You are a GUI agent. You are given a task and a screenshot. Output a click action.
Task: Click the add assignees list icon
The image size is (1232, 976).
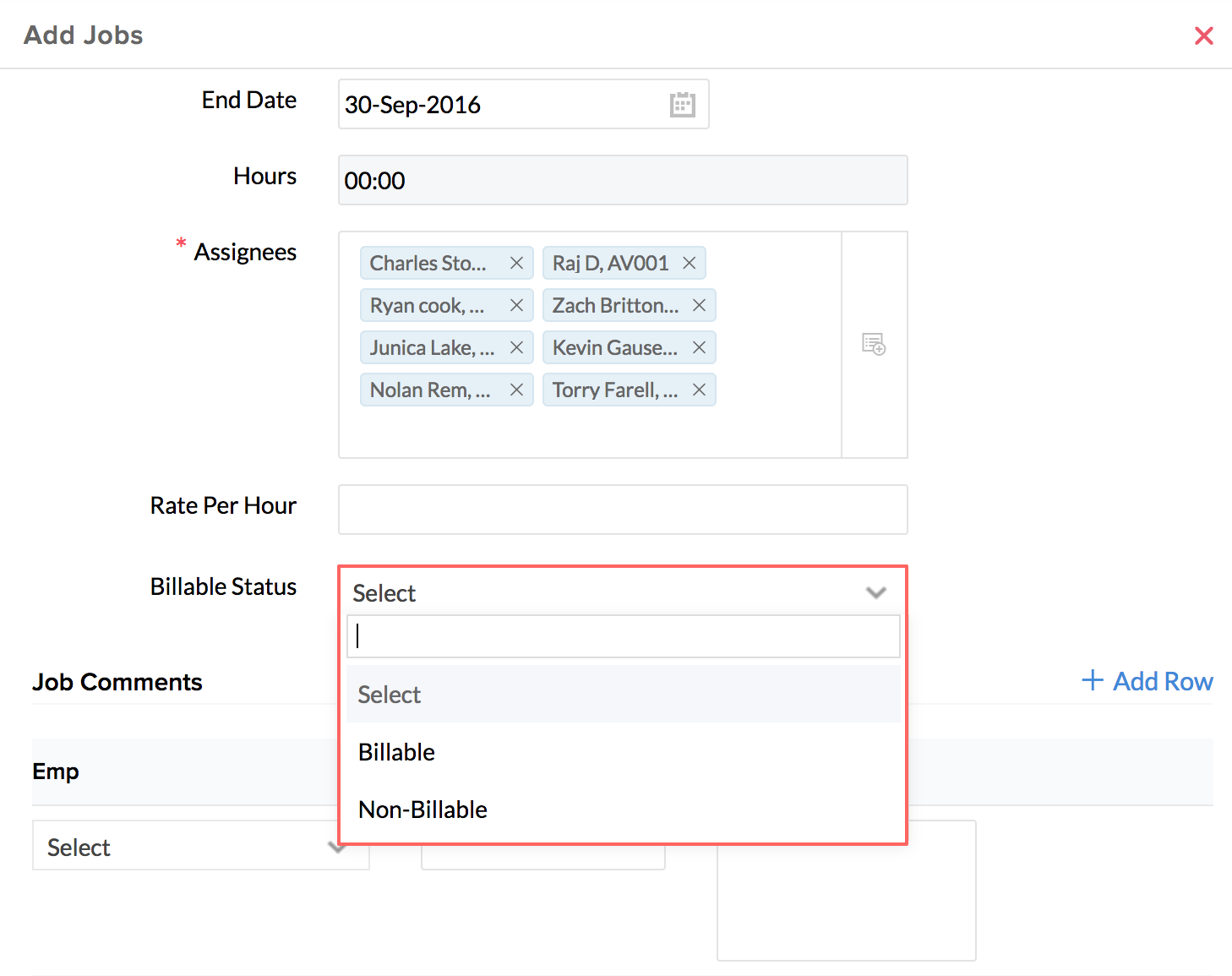(x=873, y=345)
